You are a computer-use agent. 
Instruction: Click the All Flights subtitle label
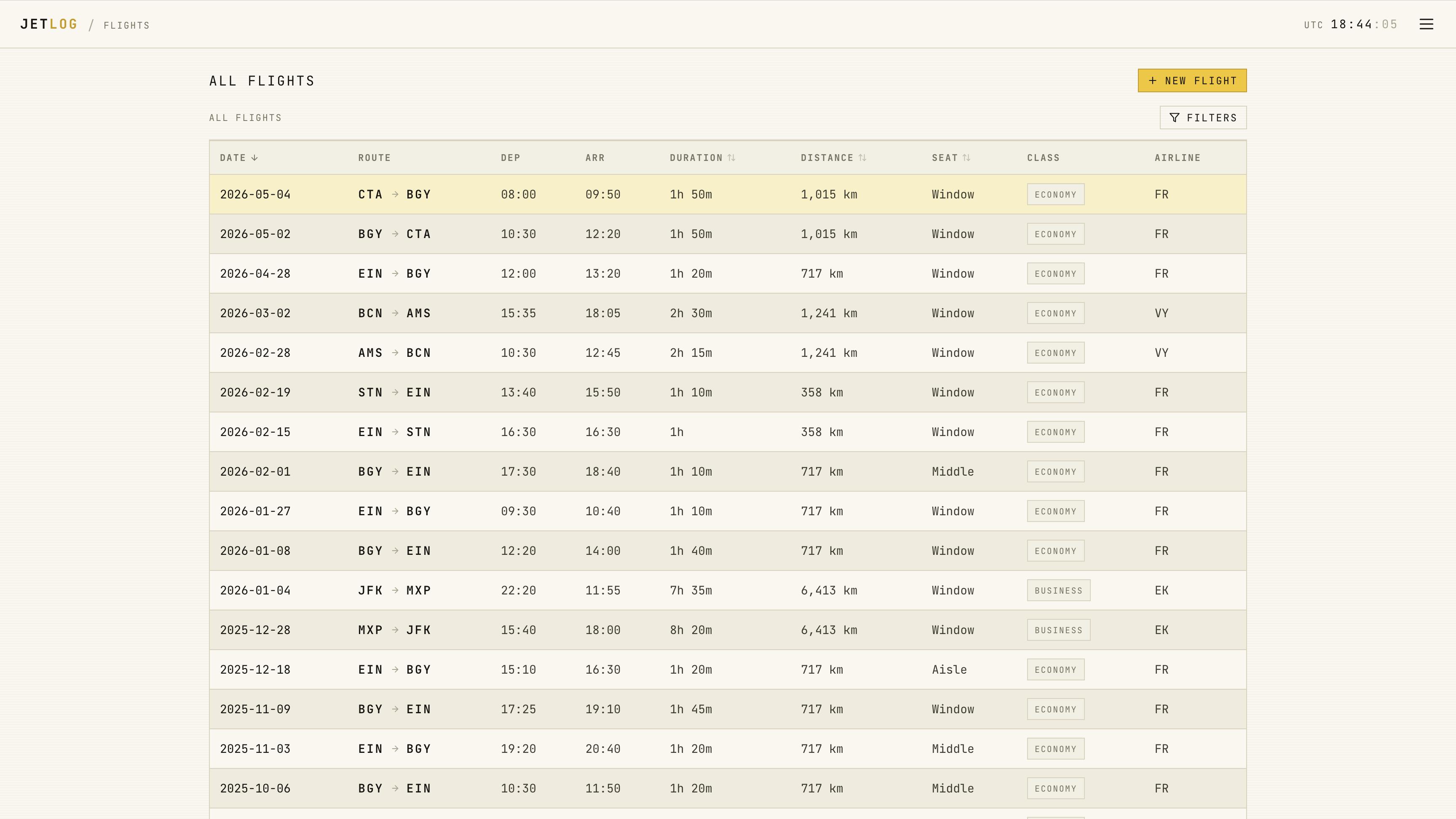(245, 118)
